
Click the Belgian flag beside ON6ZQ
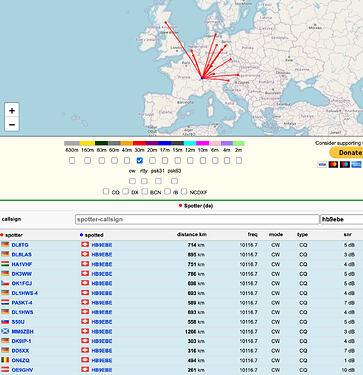click(5, 360)
